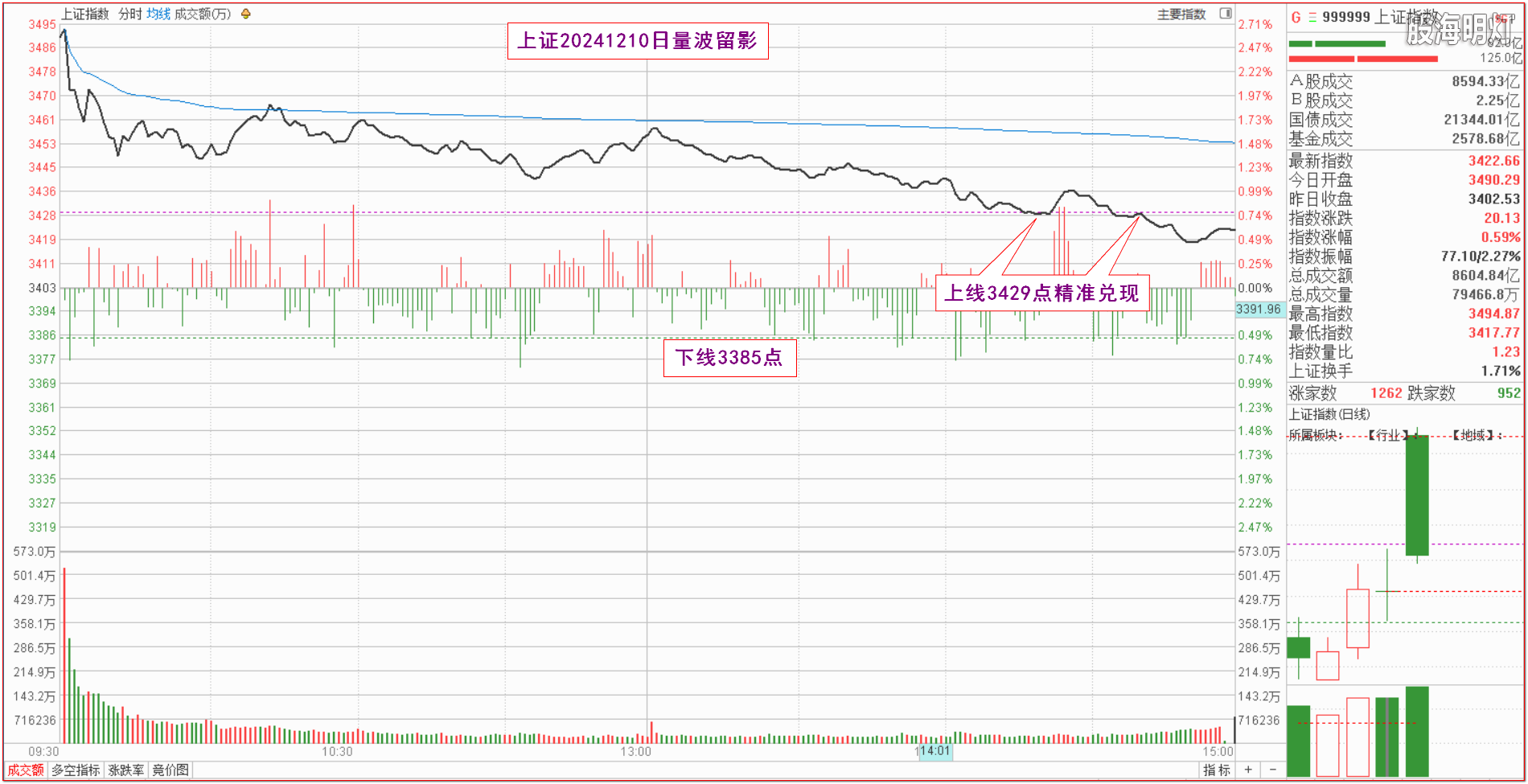
Task: Select the 指数振幅 value 77.10/2.27%
Action: pyautogui.click(x=1481, y=257)
